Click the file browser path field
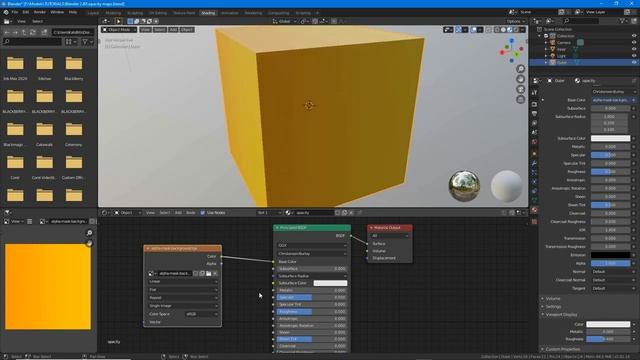Image resolution: width=640 pixels, height=360 pixels. 73,32
